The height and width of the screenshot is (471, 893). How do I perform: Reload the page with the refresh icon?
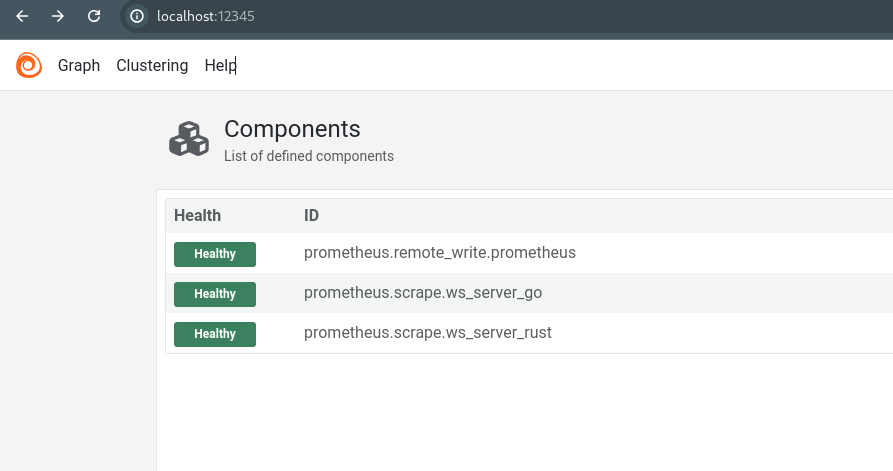(x=94, y=16)
